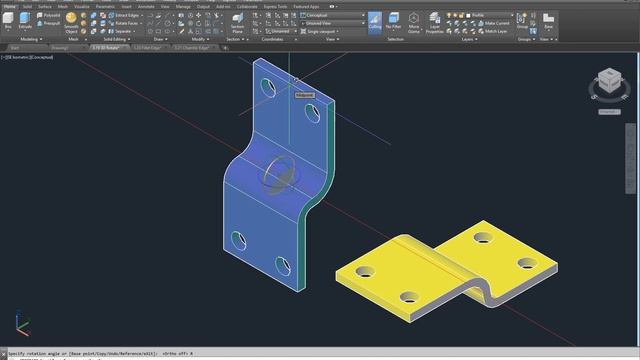Click the Smooth Object mesh tool
The width and height of the screenshot is (640, 360).
(71, 23)
